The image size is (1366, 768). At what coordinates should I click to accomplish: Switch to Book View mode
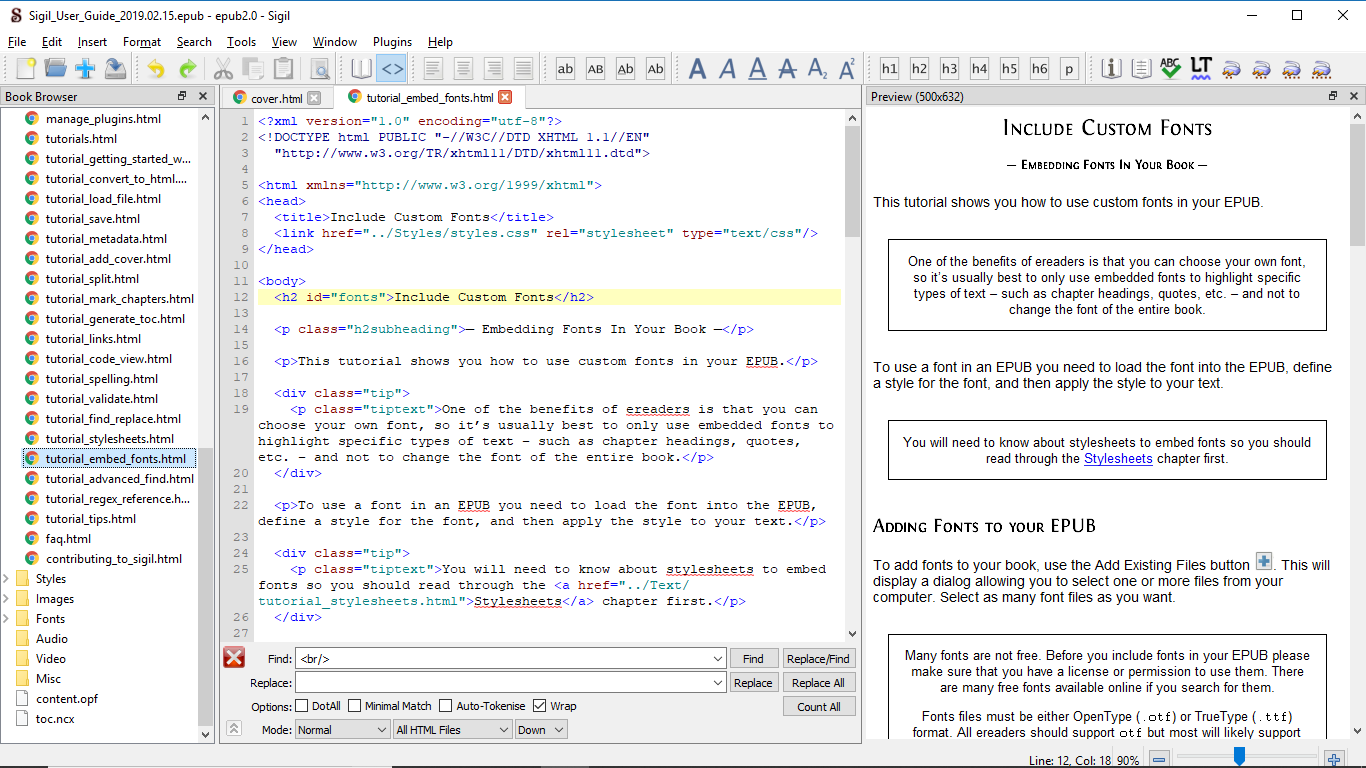(361, 69)
